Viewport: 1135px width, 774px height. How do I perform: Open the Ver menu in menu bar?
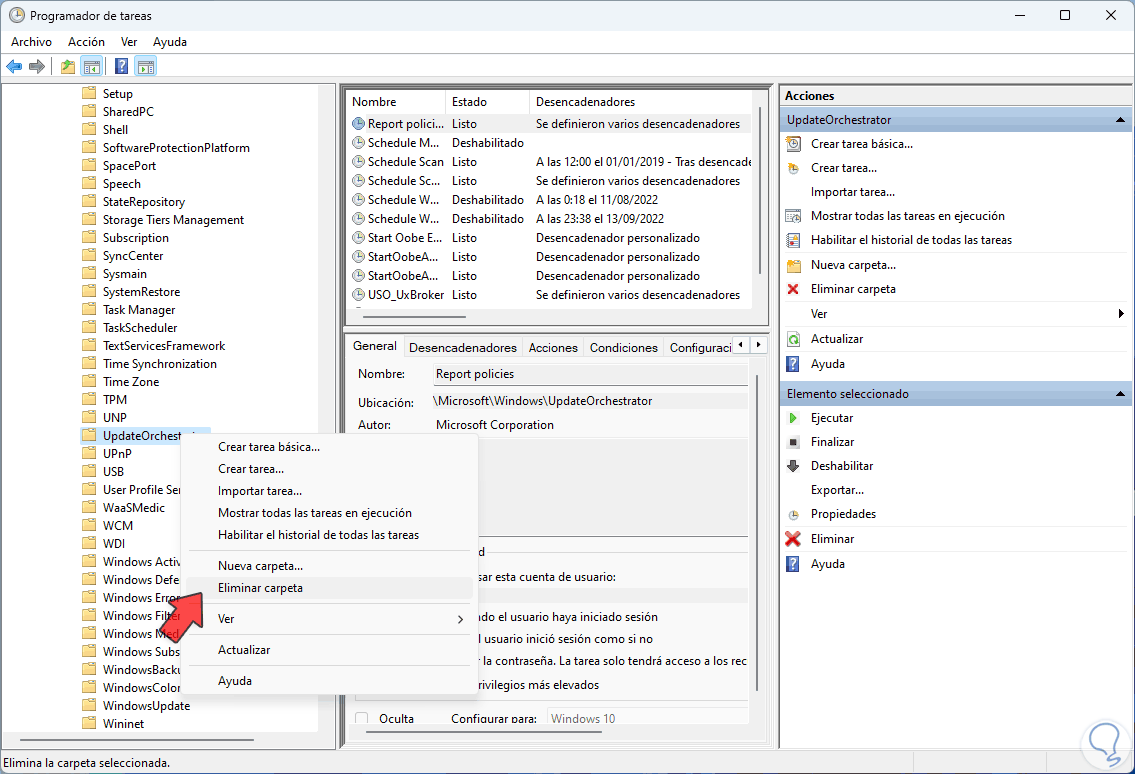(129, 42)
